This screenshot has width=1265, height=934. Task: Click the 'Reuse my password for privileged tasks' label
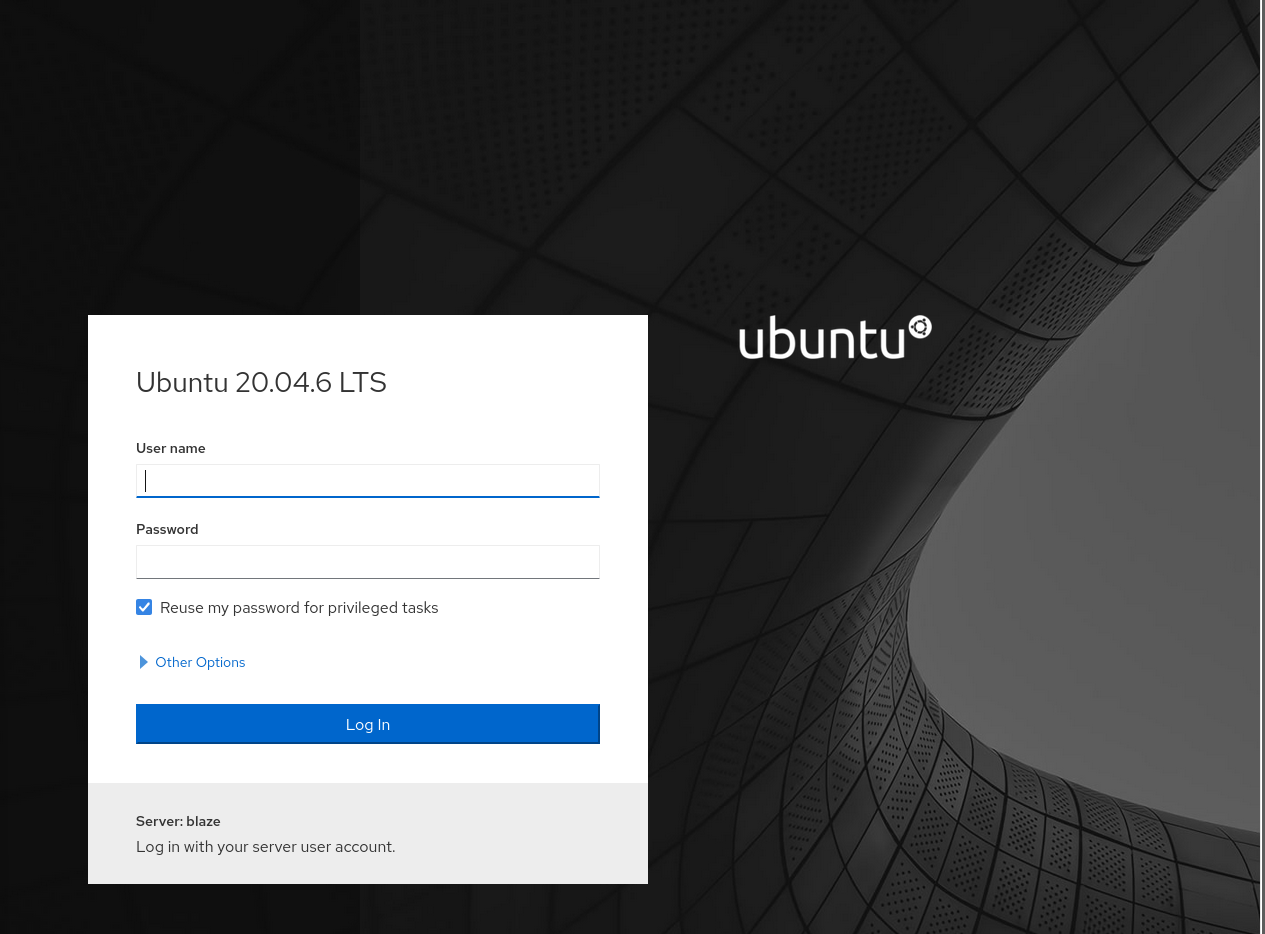(x=299, y=608)
